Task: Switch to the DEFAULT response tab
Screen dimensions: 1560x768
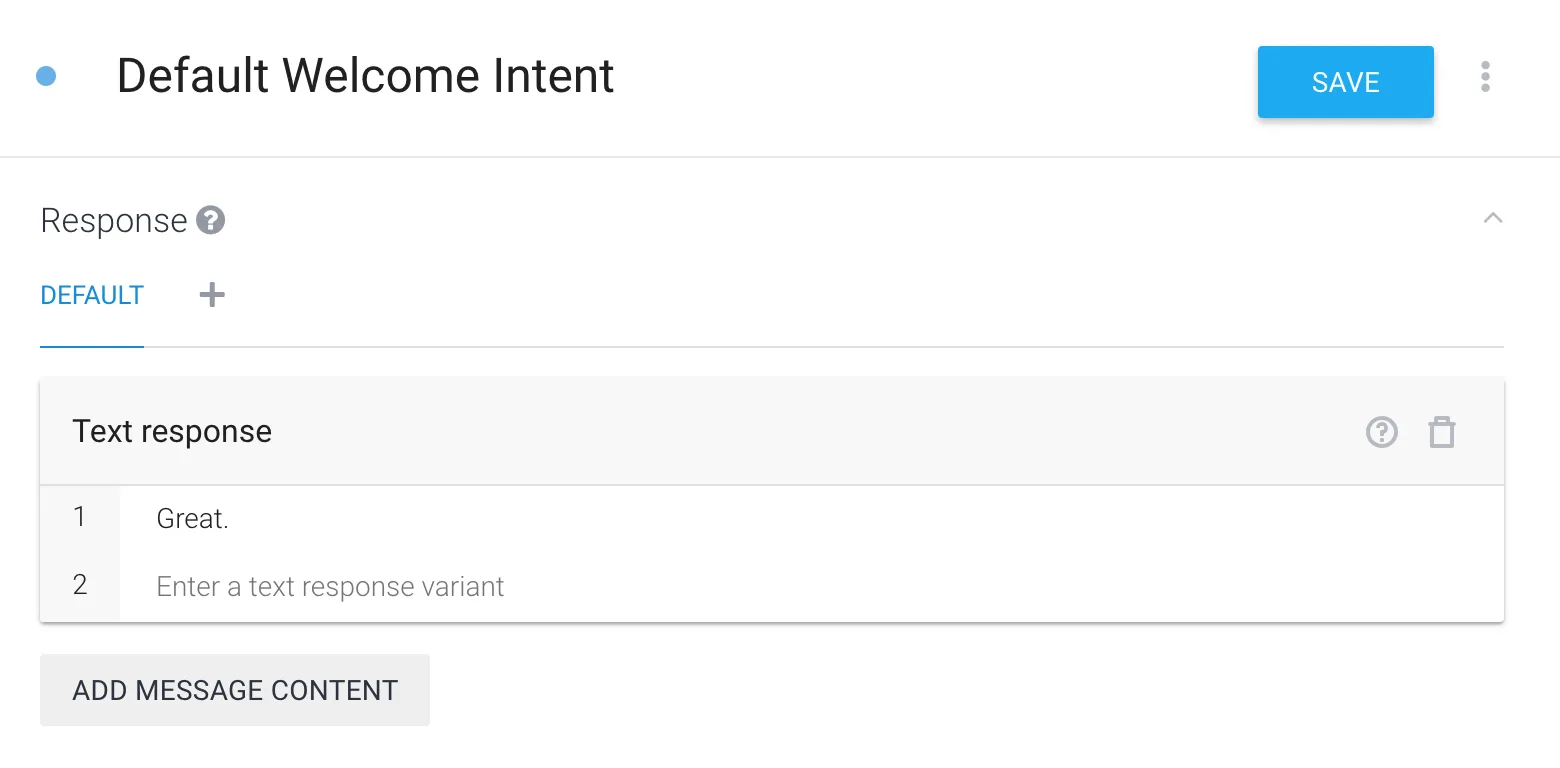Action: point(92,296)
